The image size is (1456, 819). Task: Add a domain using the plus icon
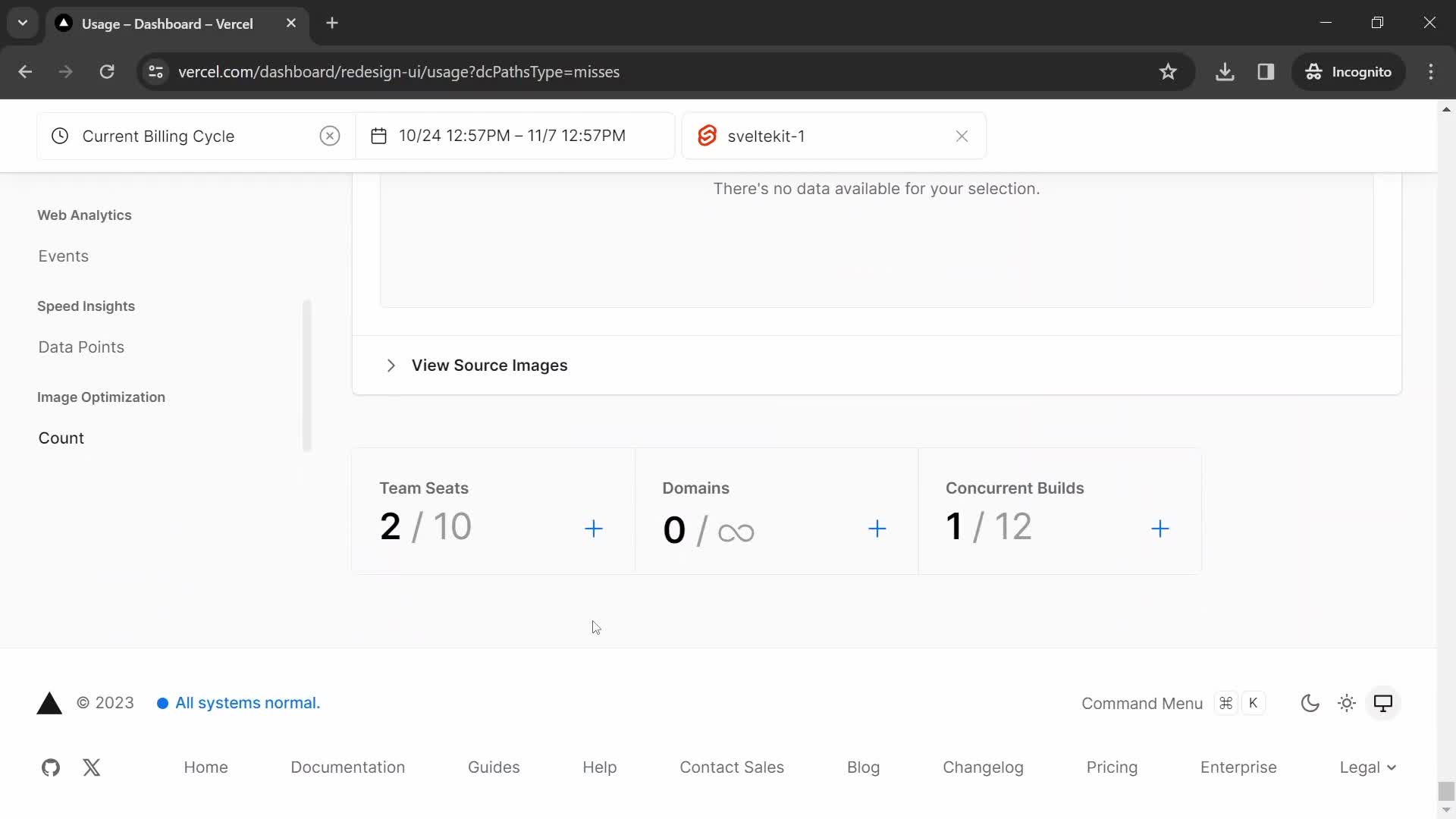[877, 529]
